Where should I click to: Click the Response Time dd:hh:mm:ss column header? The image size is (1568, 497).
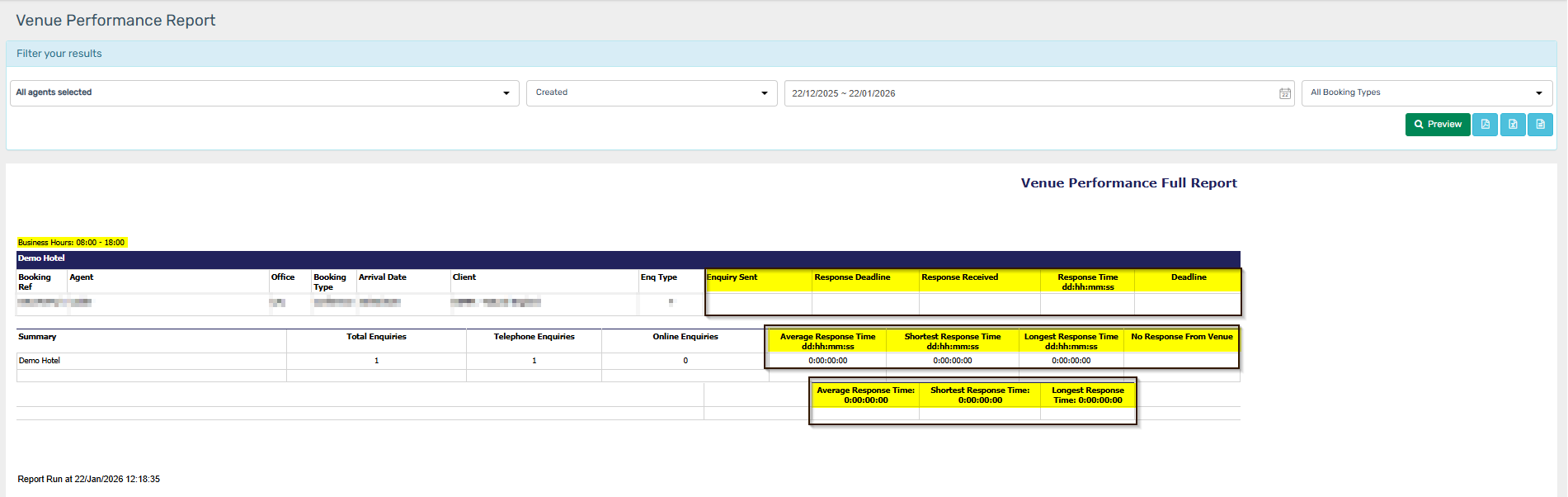click(x=1088, y=282)
